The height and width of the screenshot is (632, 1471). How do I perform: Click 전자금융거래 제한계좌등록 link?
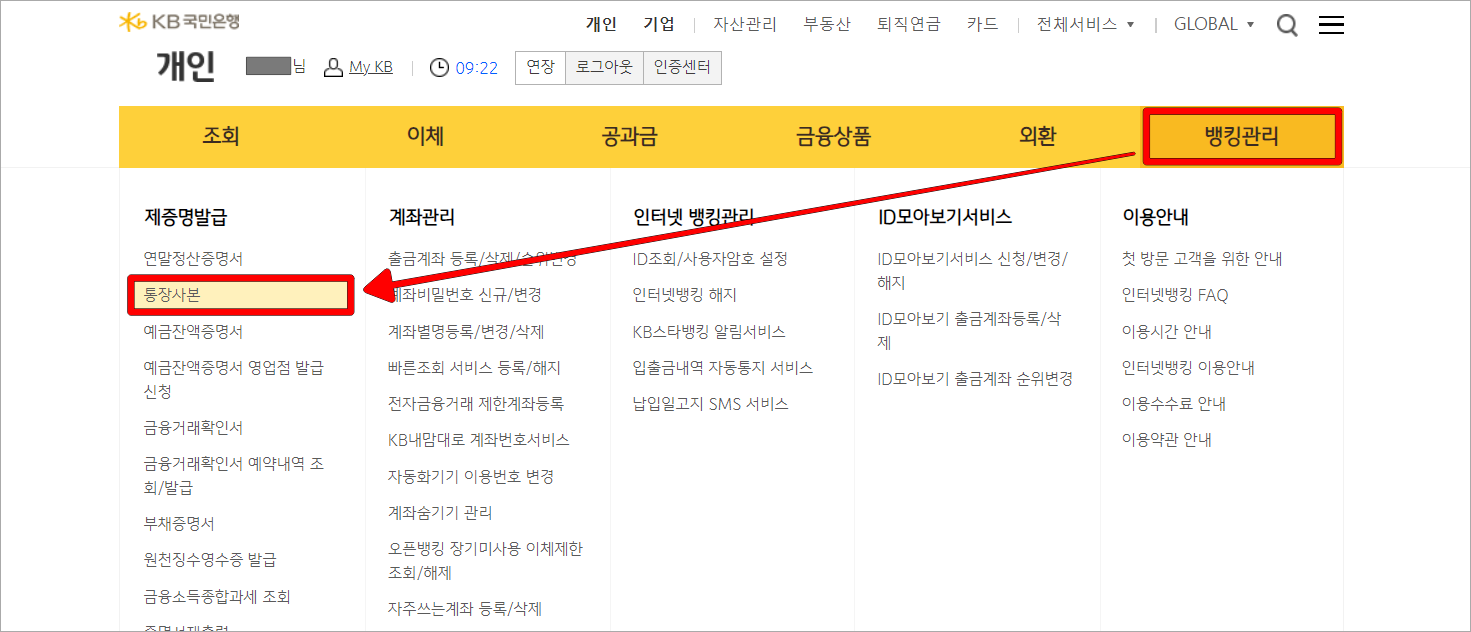coord(476,404)
